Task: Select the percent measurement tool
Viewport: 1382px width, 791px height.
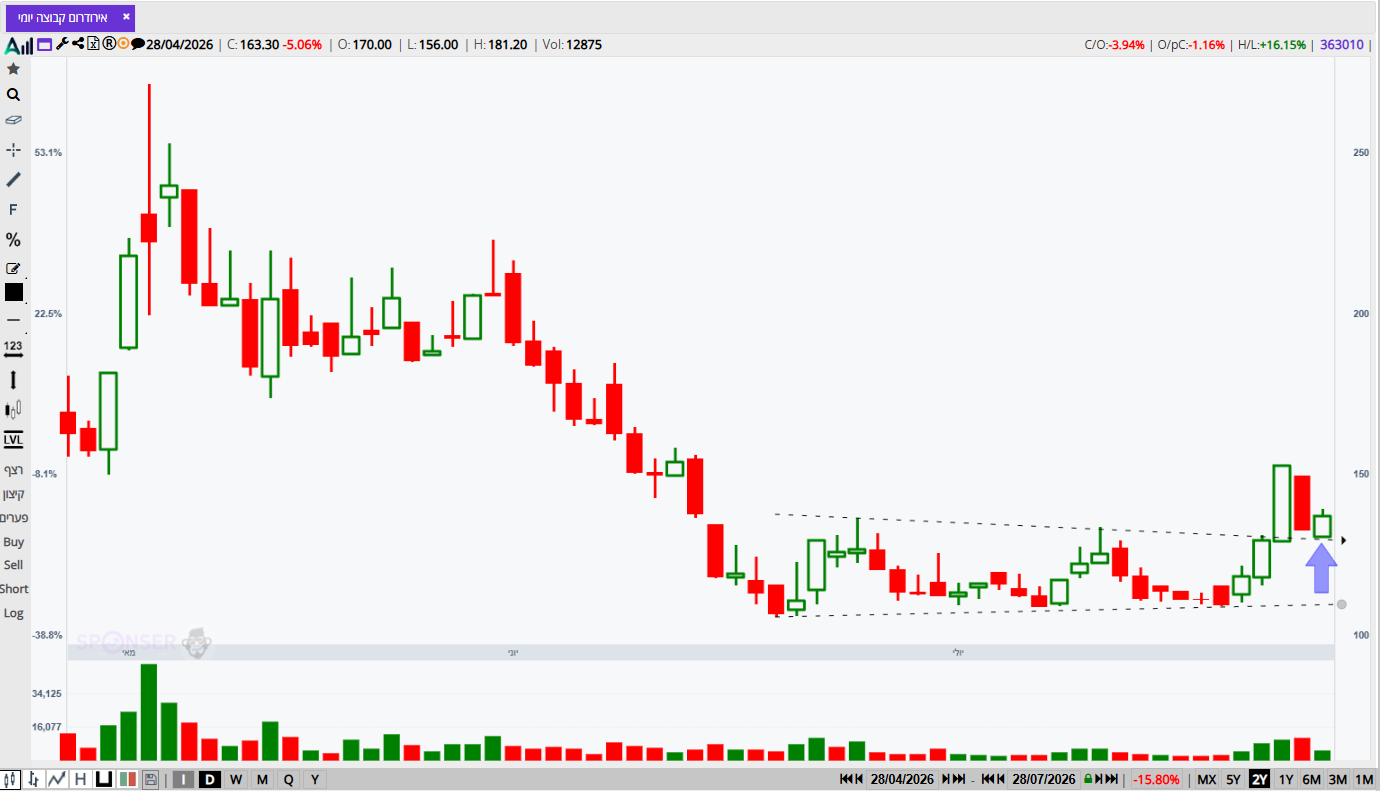Action: (13, 240)
